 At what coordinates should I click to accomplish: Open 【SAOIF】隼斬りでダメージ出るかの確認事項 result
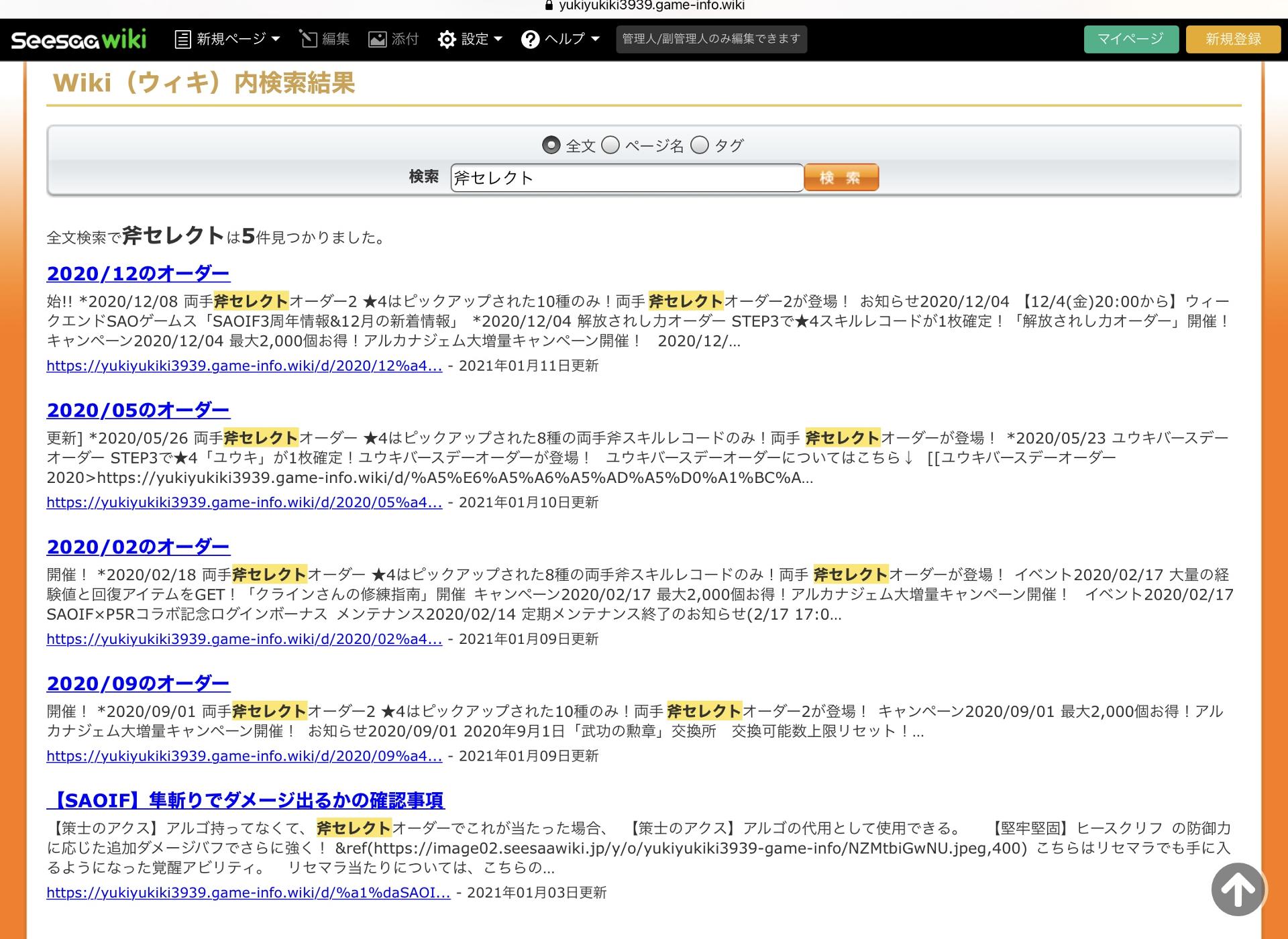246,800
